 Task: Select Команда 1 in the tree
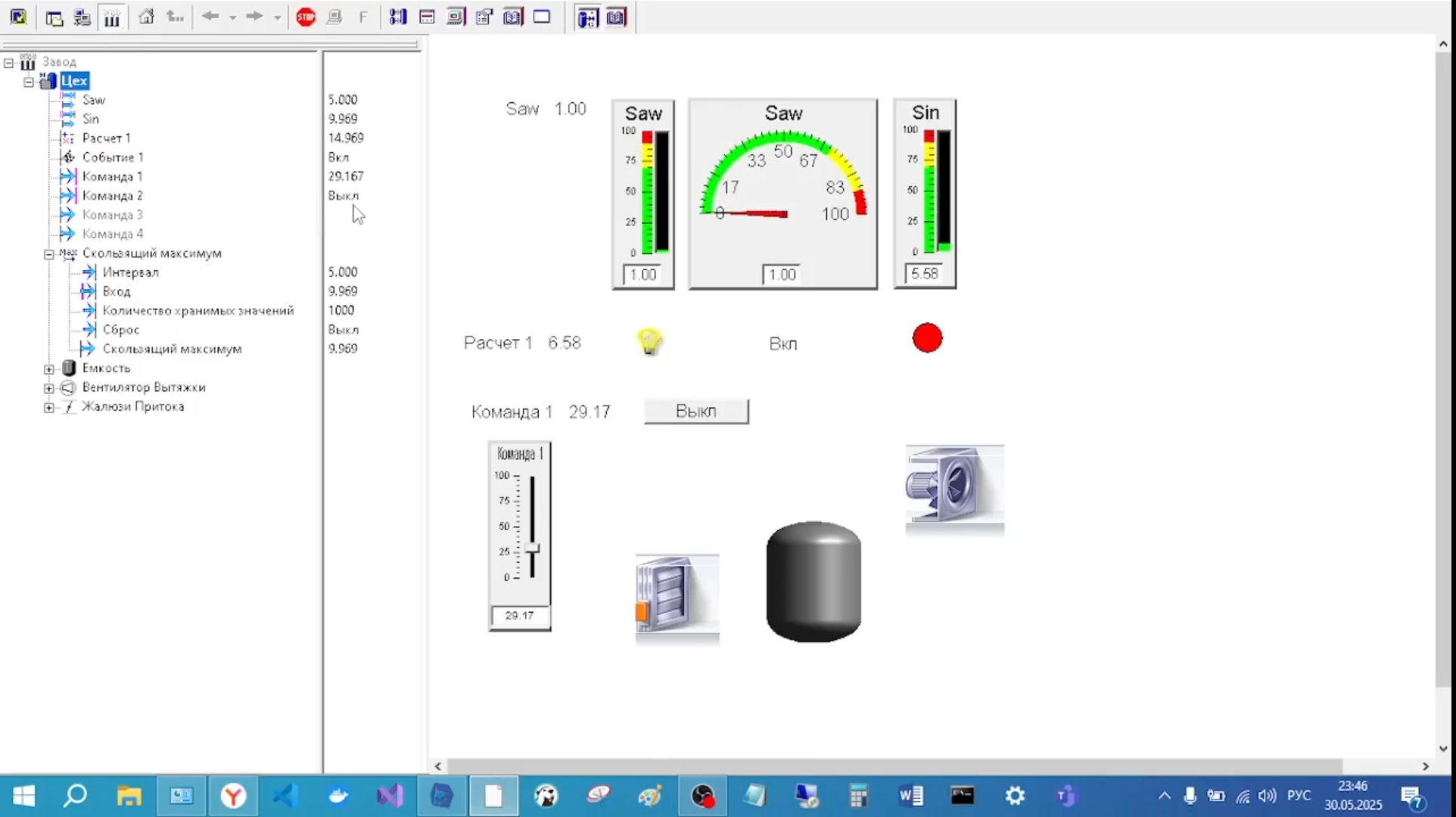[x=112, y=176]
